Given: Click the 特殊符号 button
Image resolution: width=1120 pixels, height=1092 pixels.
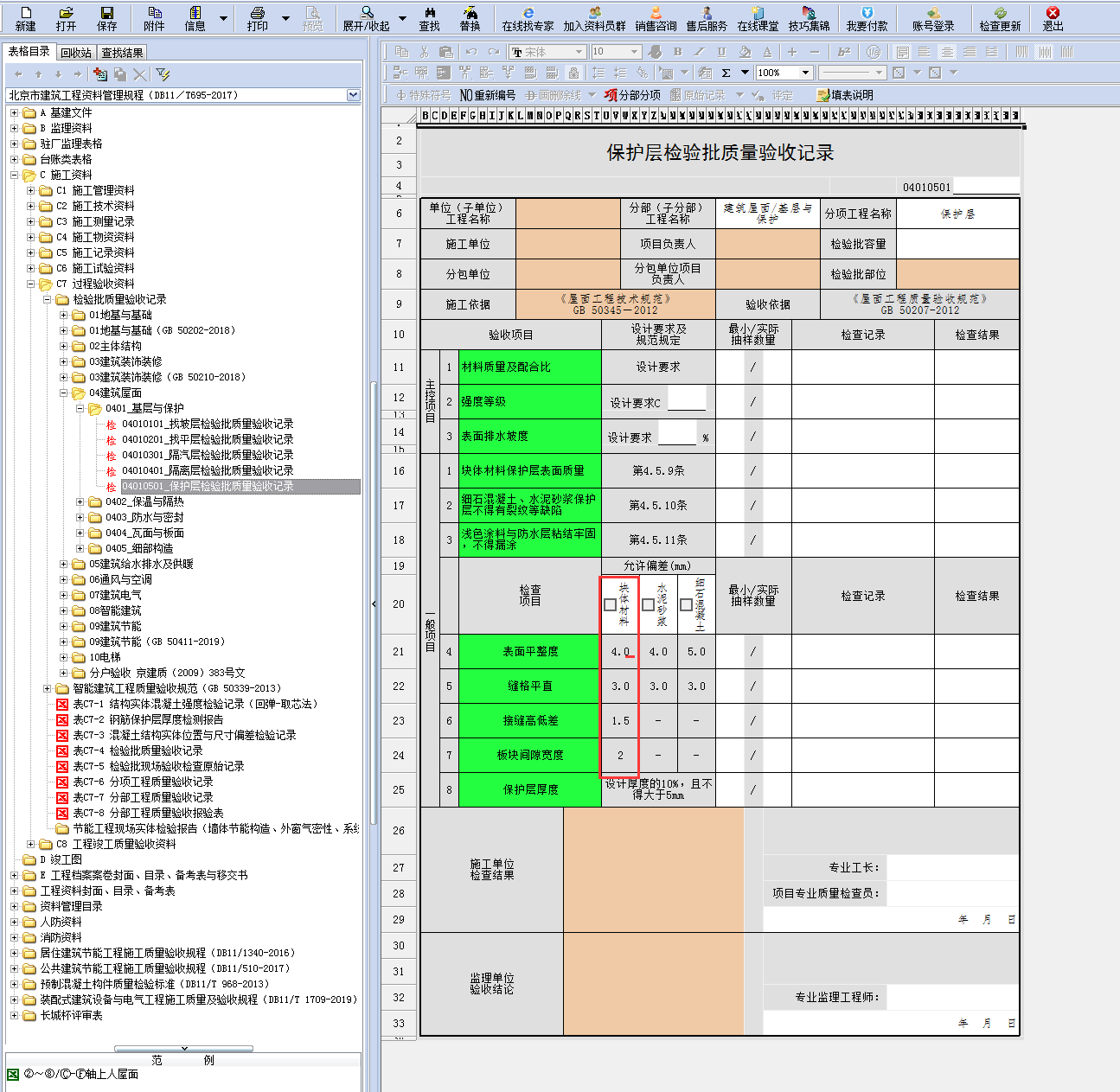Looking at the screenshot, I should pos(423,95).
